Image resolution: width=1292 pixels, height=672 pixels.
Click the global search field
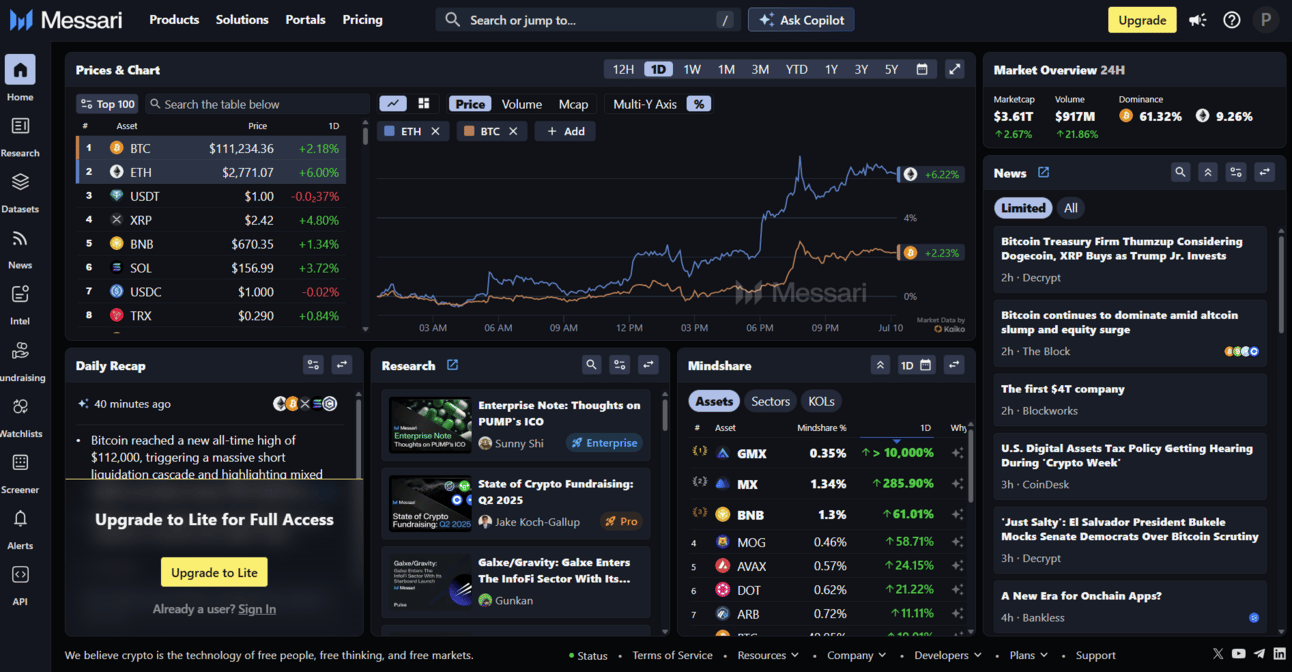tap(588, 20)
